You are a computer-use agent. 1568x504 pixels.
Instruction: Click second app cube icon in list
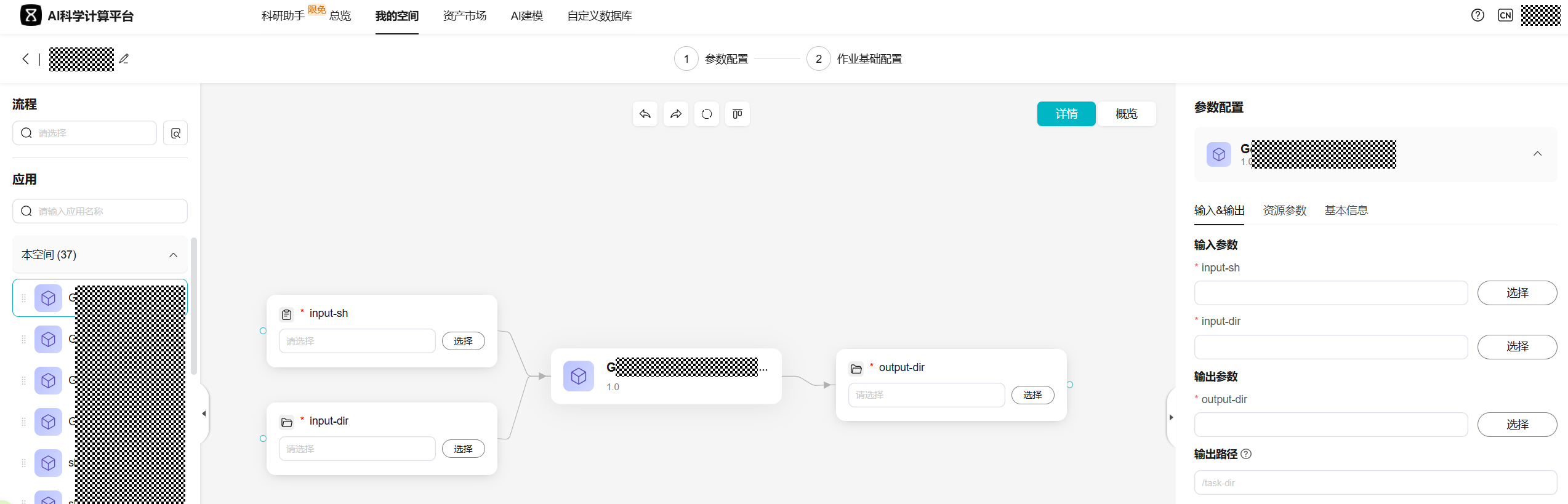(48, 339)
